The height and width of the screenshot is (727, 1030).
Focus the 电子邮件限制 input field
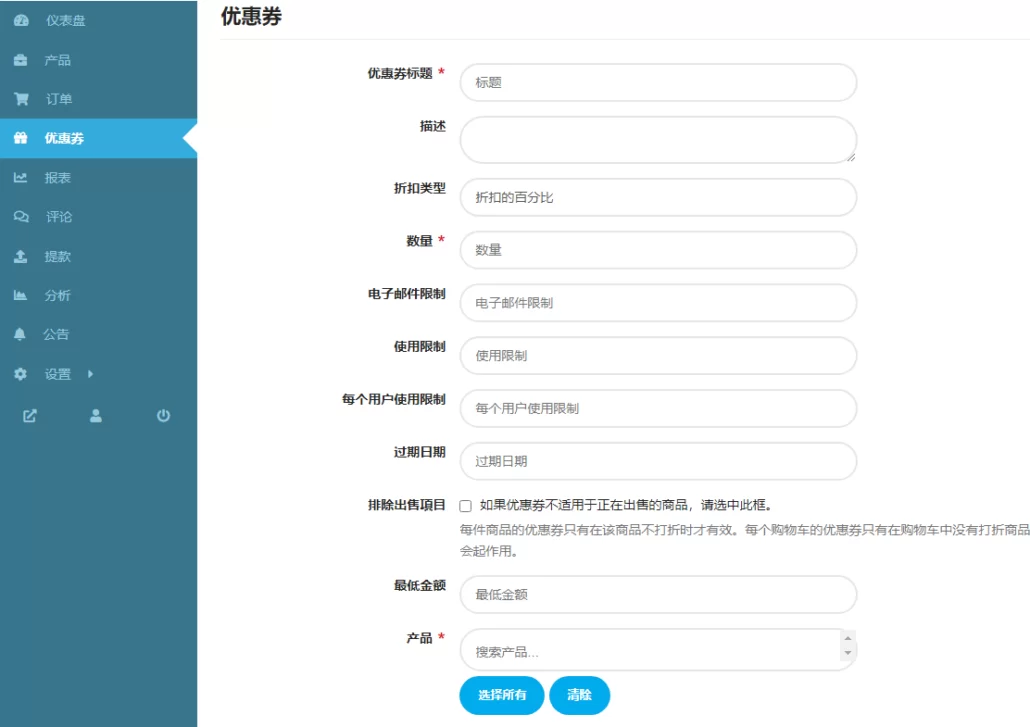(x=658, y=303)
